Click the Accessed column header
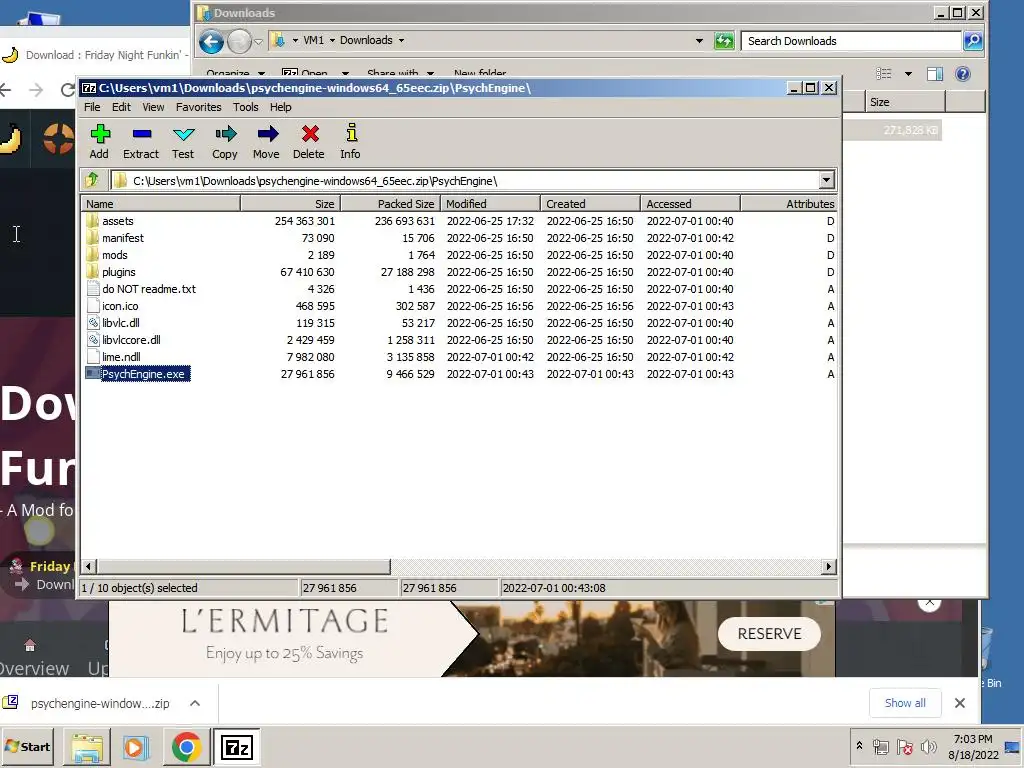Image resolution: width=1024 pixels, height=768 pixels. tap(690, 204)
